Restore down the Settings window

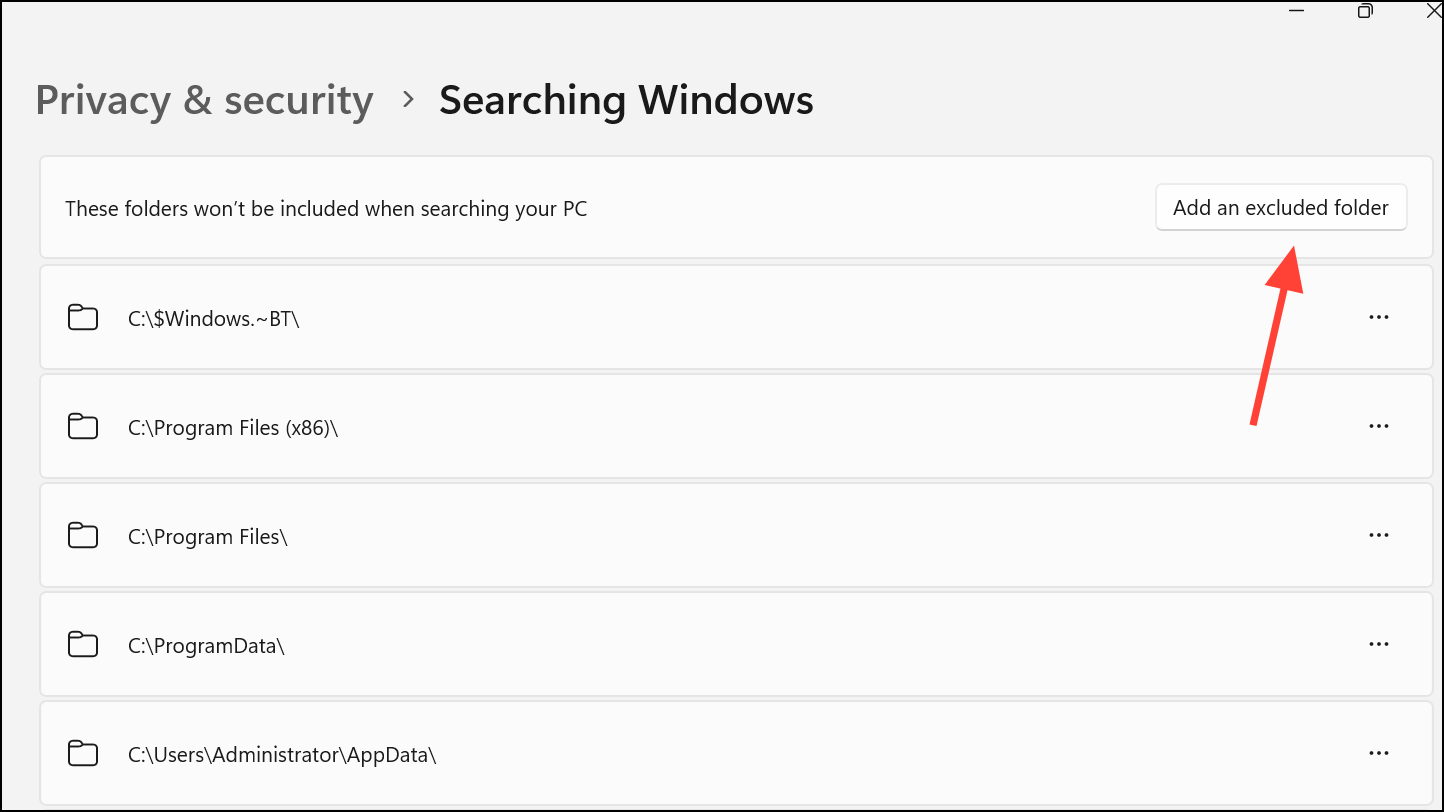point(1365,10)
